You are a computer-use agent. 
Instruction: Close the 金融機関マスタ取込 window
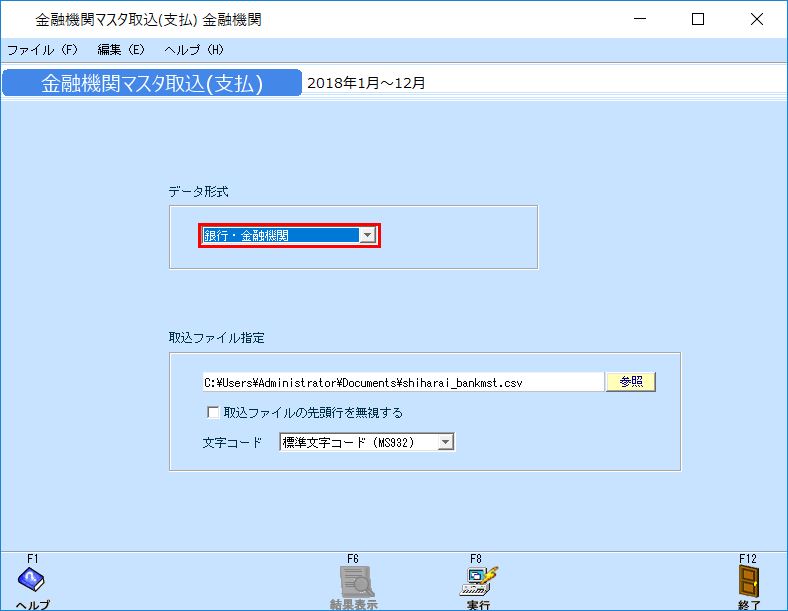tap(756, 19)
